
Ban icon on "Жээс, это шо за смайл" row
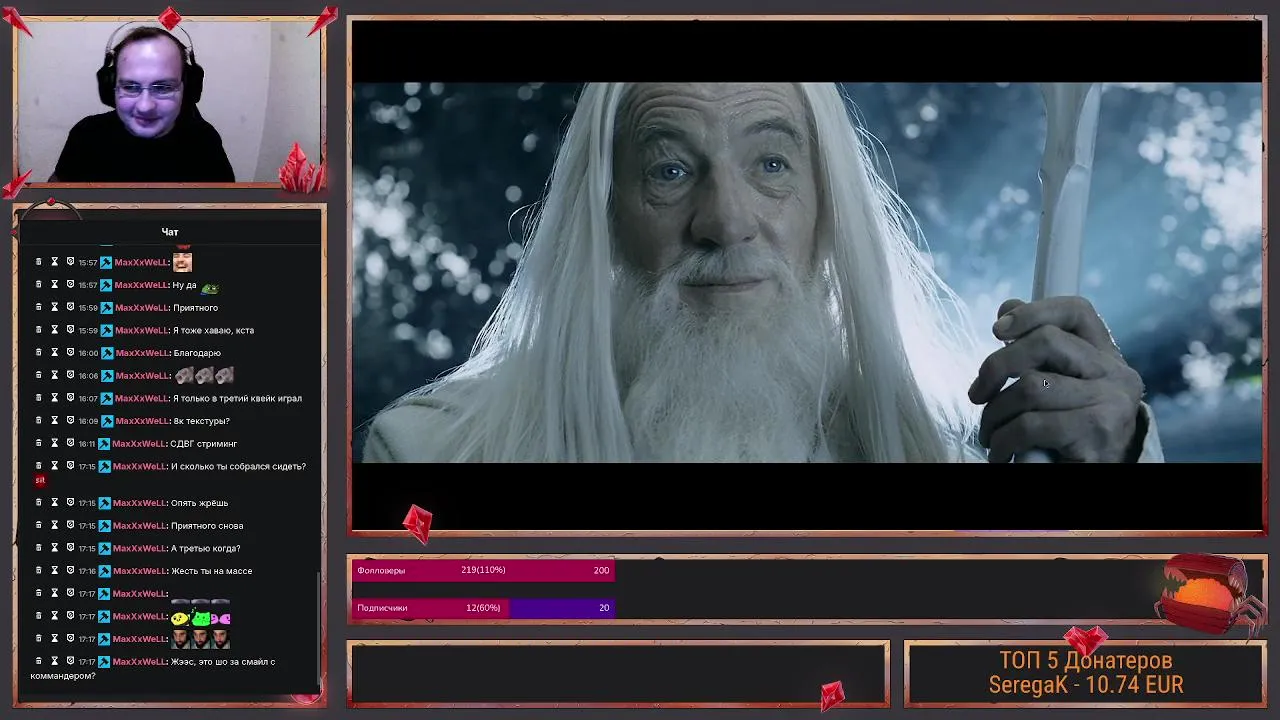point(70,661)
